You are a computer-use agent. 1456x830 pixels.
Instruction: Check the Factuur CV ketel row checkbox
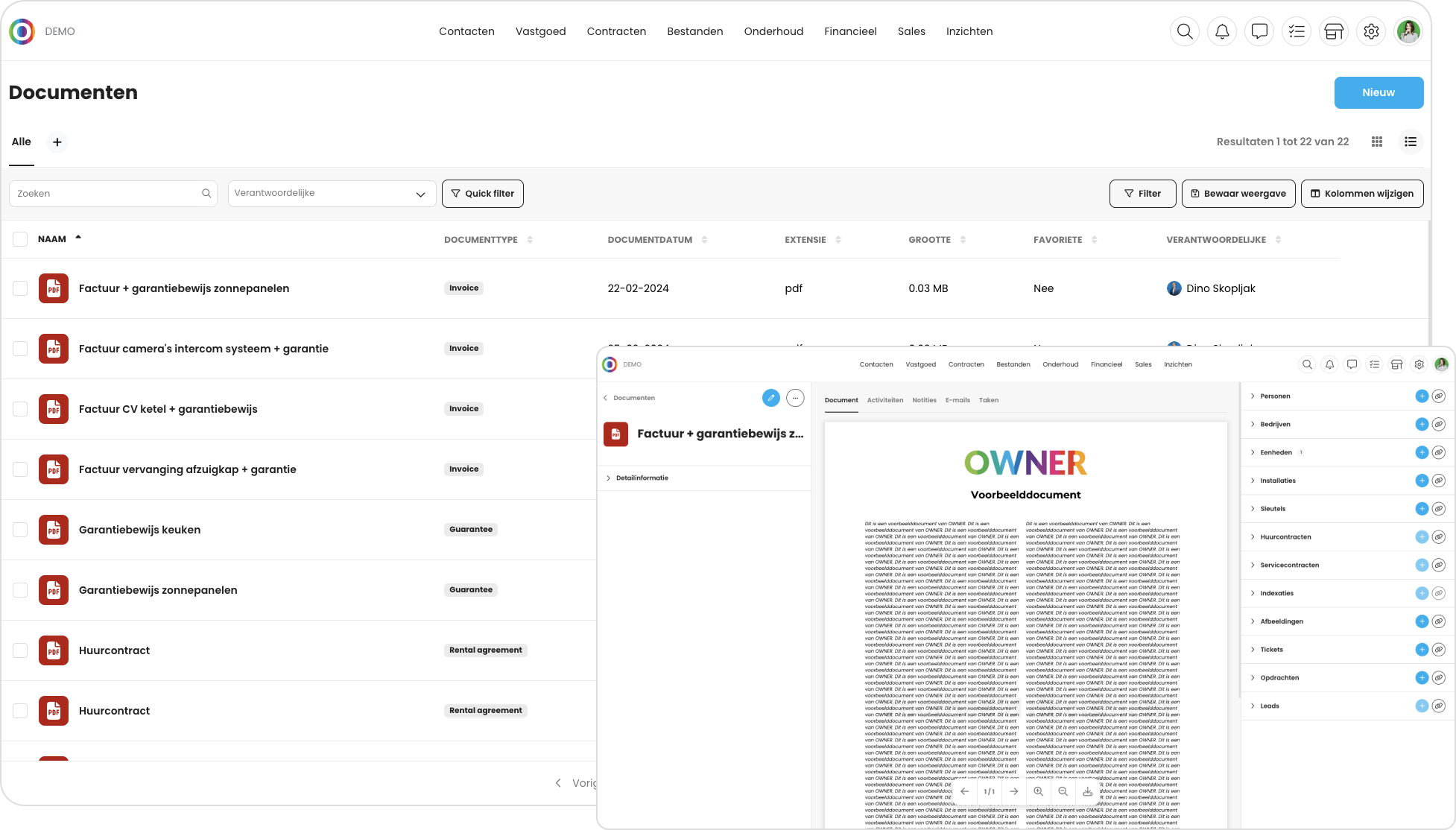(x=20, y=409)
